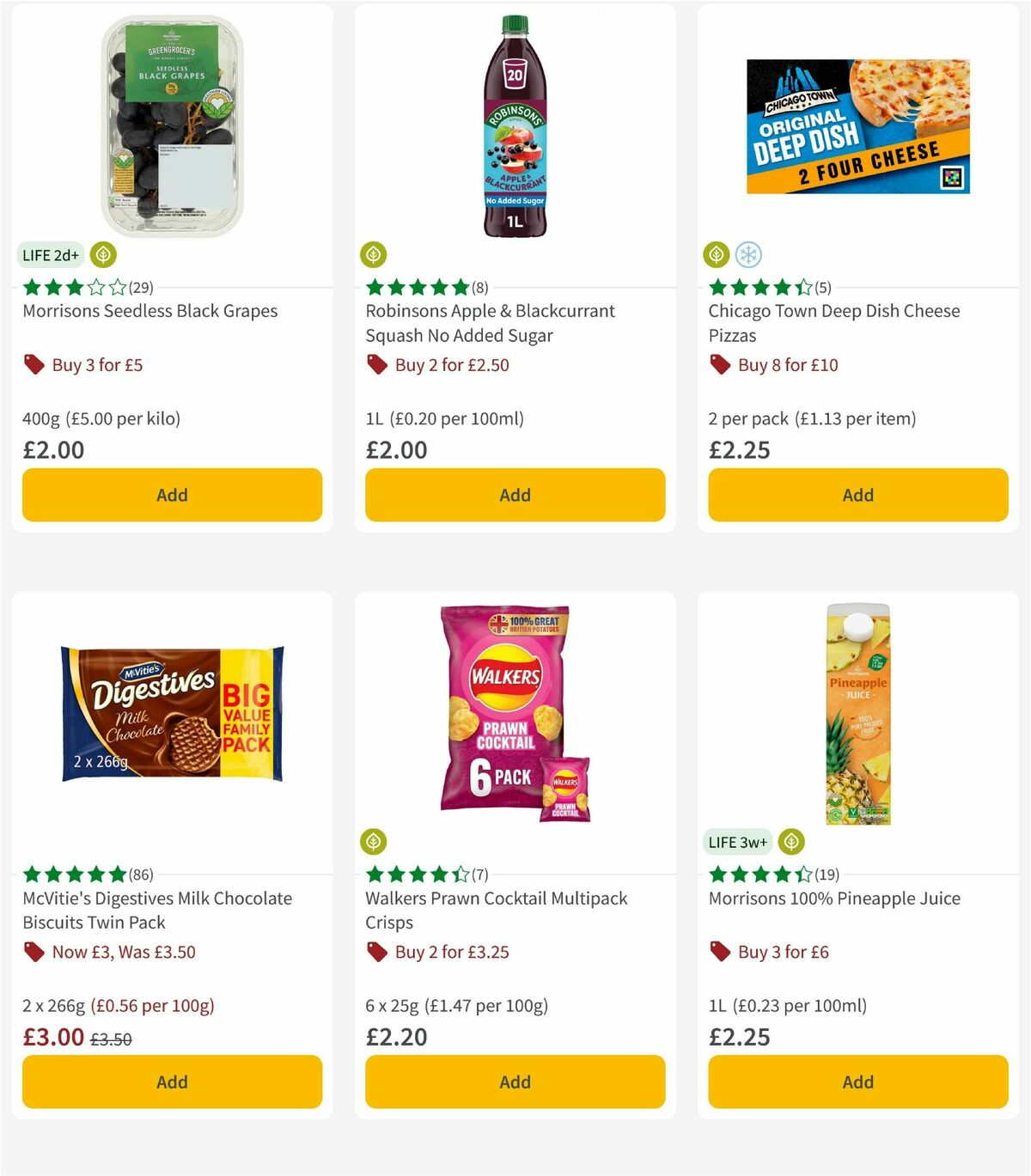Click the organic leaf icon on Chicago Town pizzas
This screenshot has width=1031, height=1176.
click(716, 254)
